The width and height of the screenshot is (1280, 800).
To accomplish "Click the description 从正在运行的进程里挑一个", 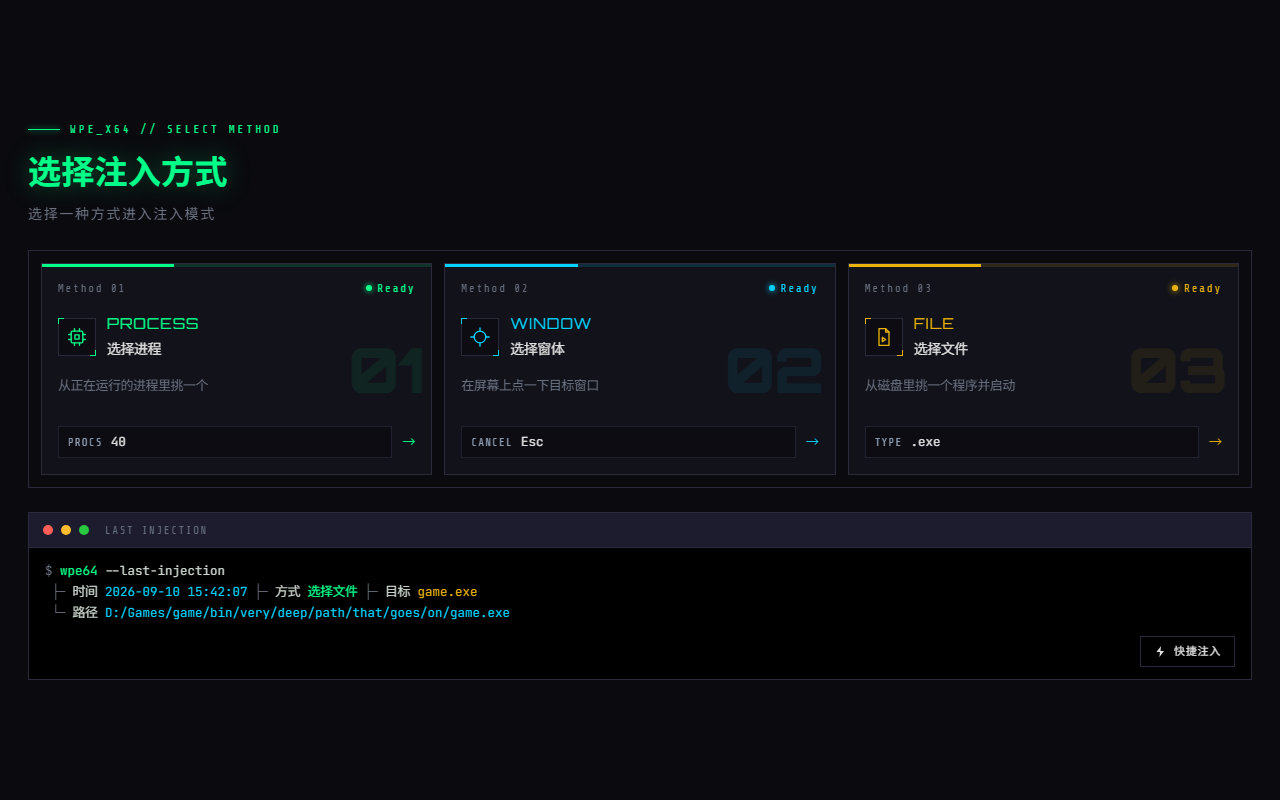I will tap(133, 385).
